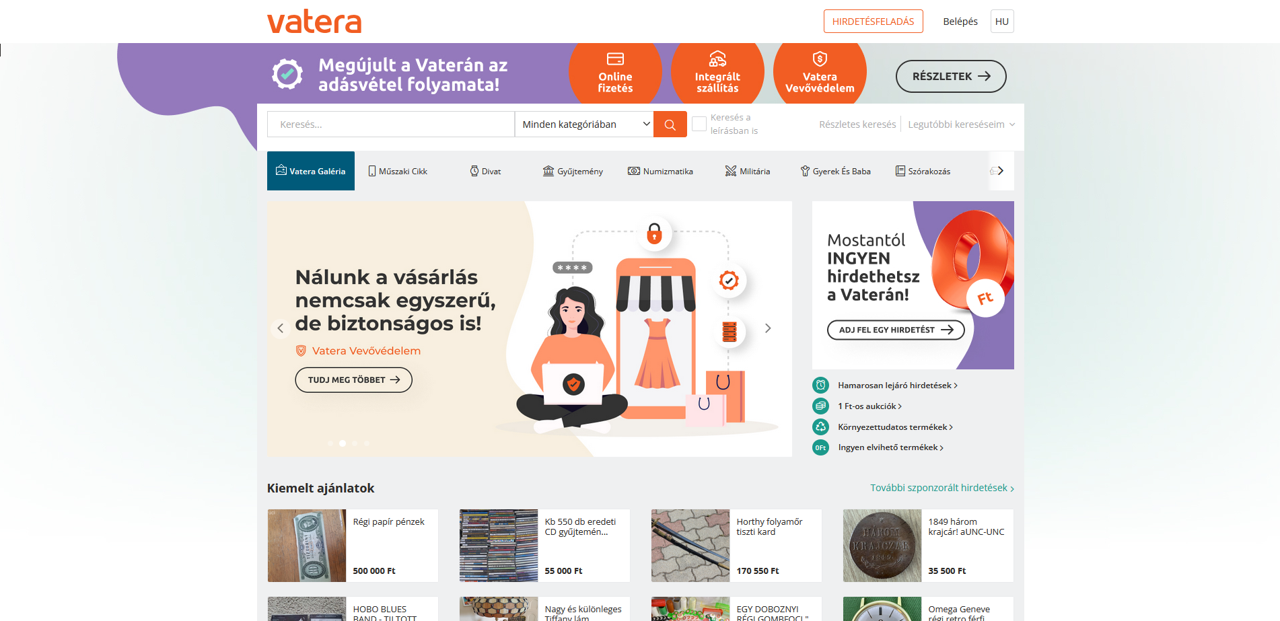Open the Omega Geneve listing title
The width and height of the screenshot is (1280, 621).
(x=959, y=613)
